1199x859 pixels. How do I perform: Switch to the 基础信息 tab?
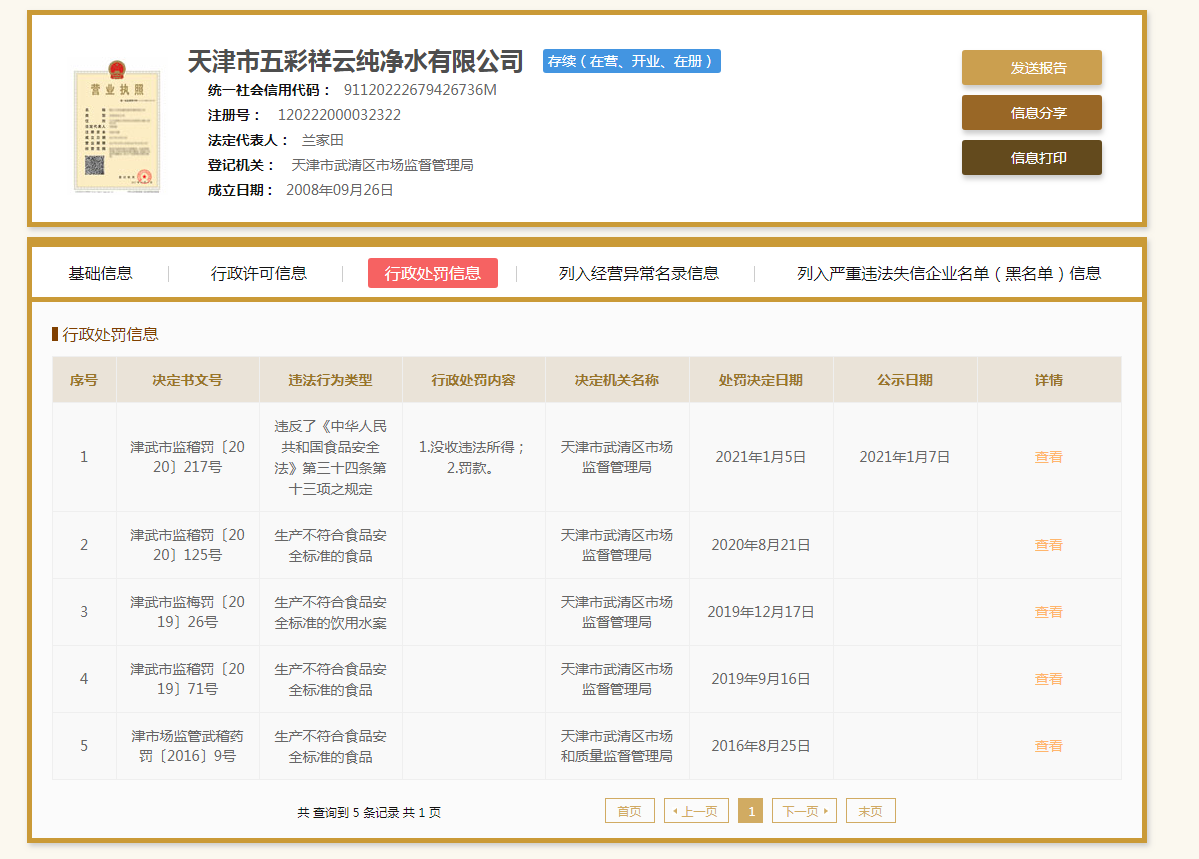pos(100,273)
